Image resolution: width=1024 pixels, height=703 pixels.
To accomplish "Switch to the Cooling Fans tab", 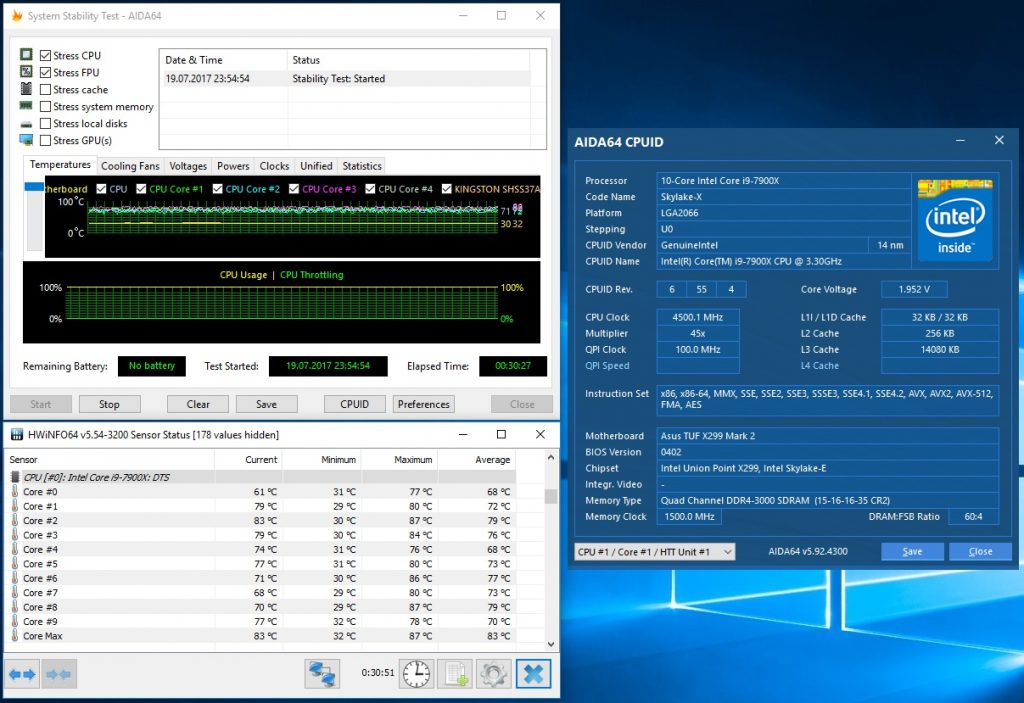I will pyautogui.click(x=130, y=166).
